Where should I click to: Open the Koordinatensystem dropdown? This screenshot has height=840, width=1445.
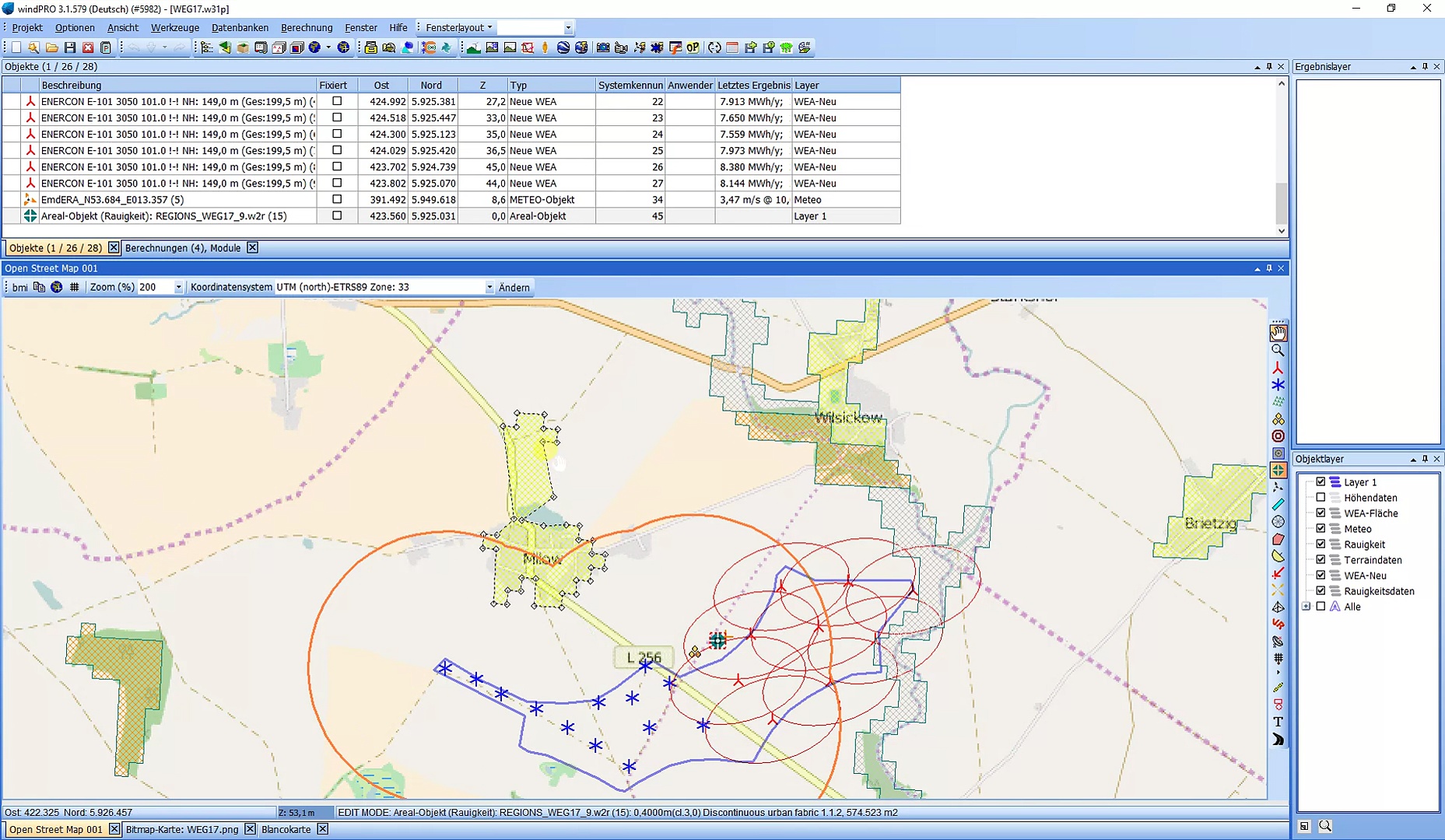[489, 287]
